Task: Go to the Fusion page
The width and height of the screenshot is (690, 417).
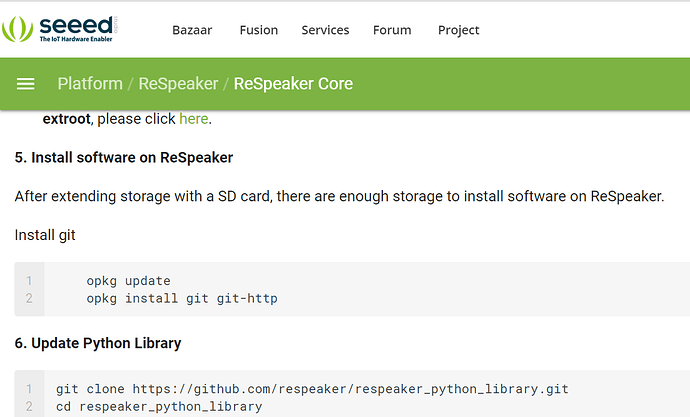Action: pos(259,30)
